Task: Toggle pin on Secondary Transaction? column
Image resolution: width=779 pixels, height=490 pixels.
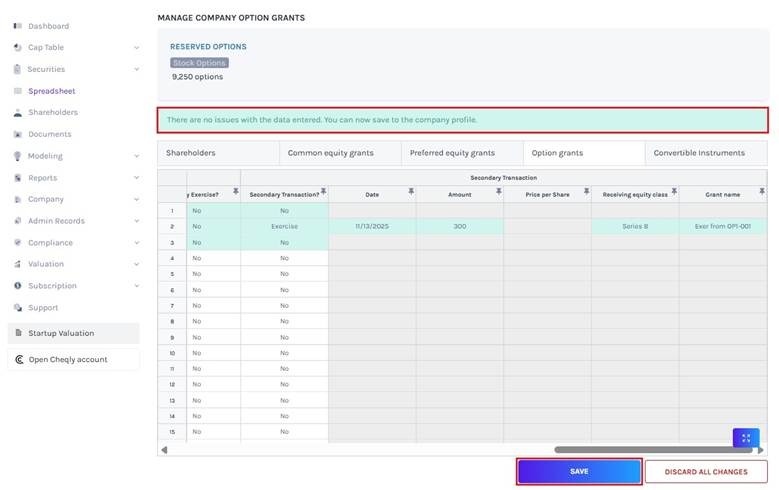Action: [x=321, y=190]
